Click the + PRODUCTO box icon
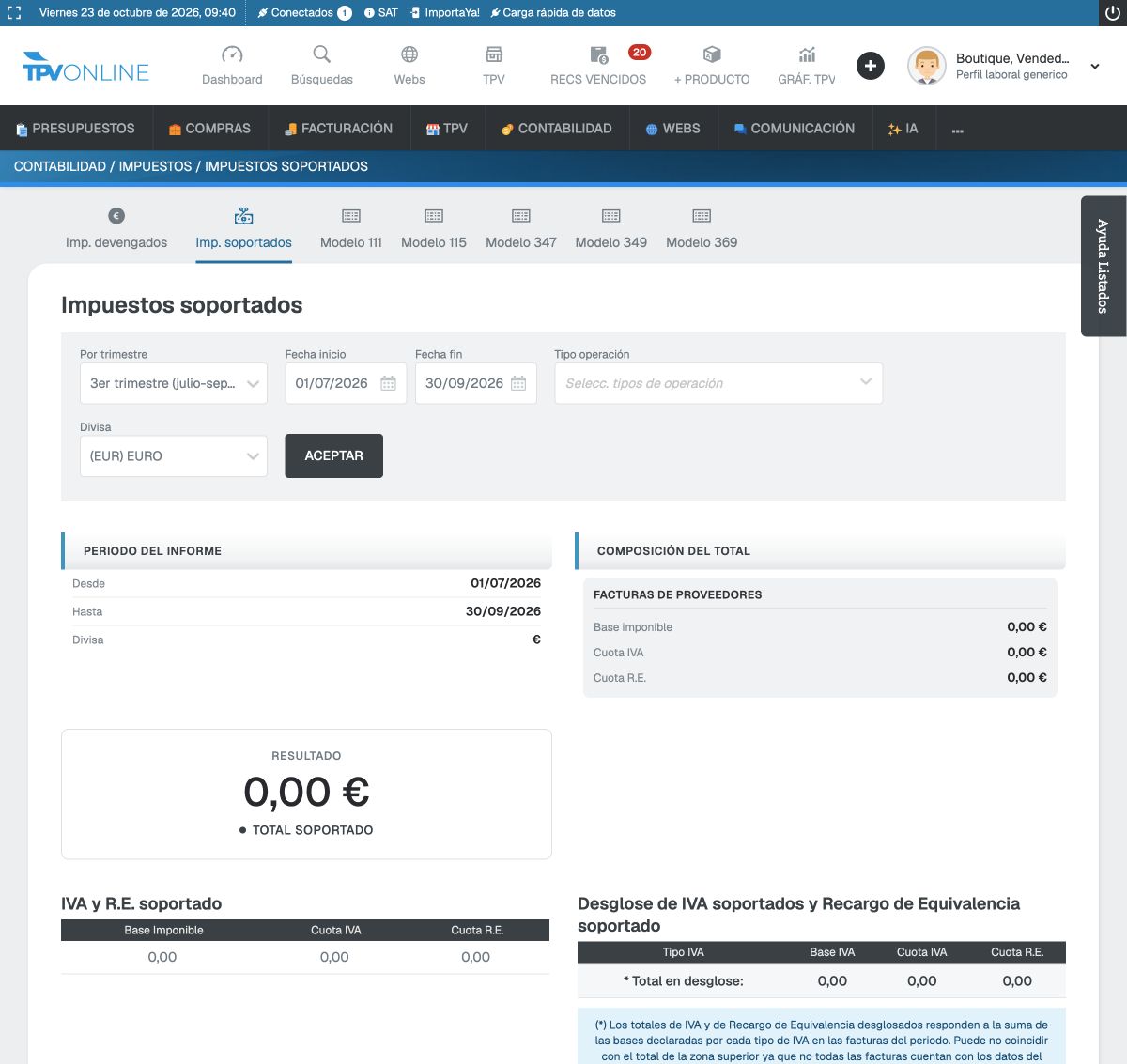 712,54
